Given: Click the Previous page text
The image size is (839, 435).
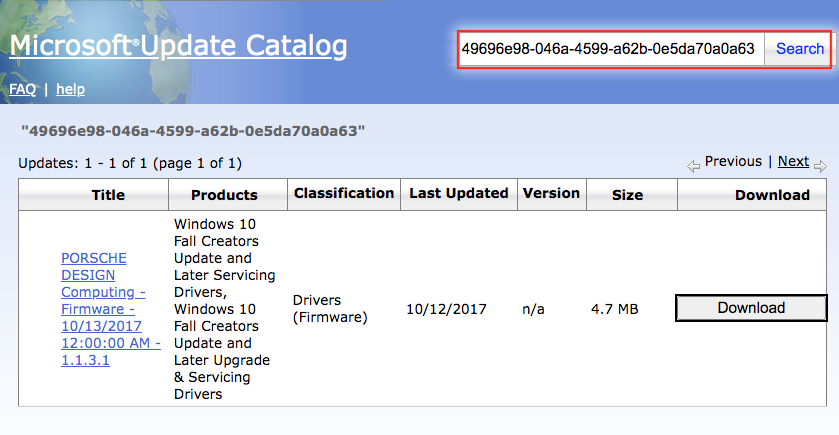Looking at the screenshot, I should pyautogui.click(x=733, y=161).
